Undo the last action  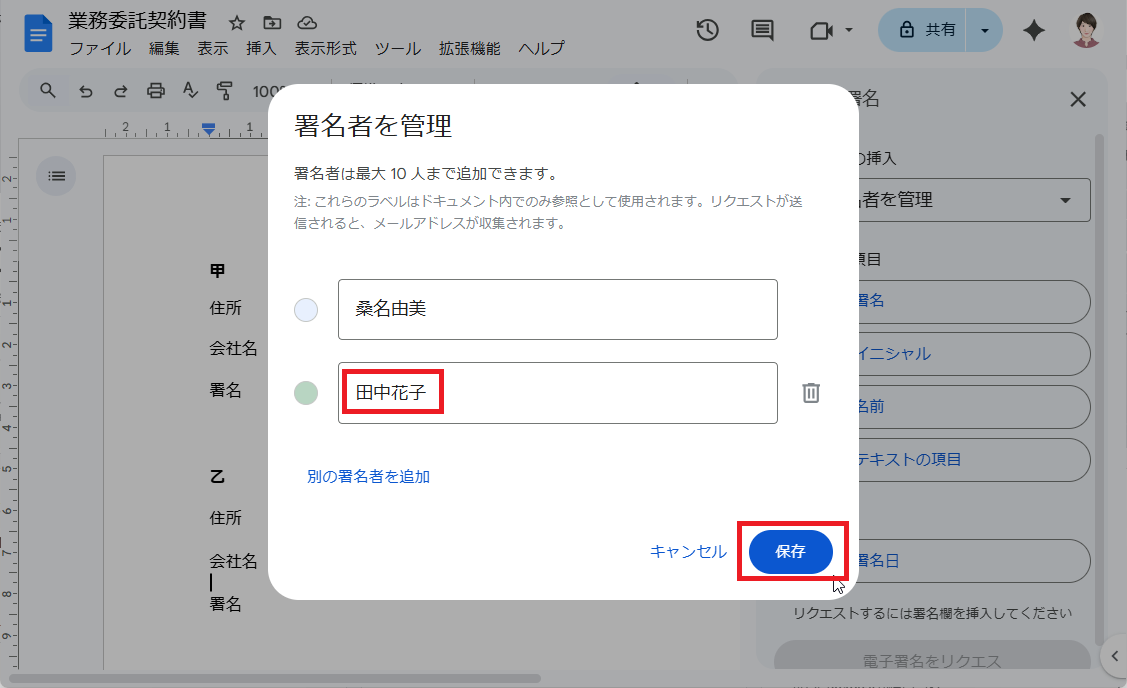(x=85, y=91)
